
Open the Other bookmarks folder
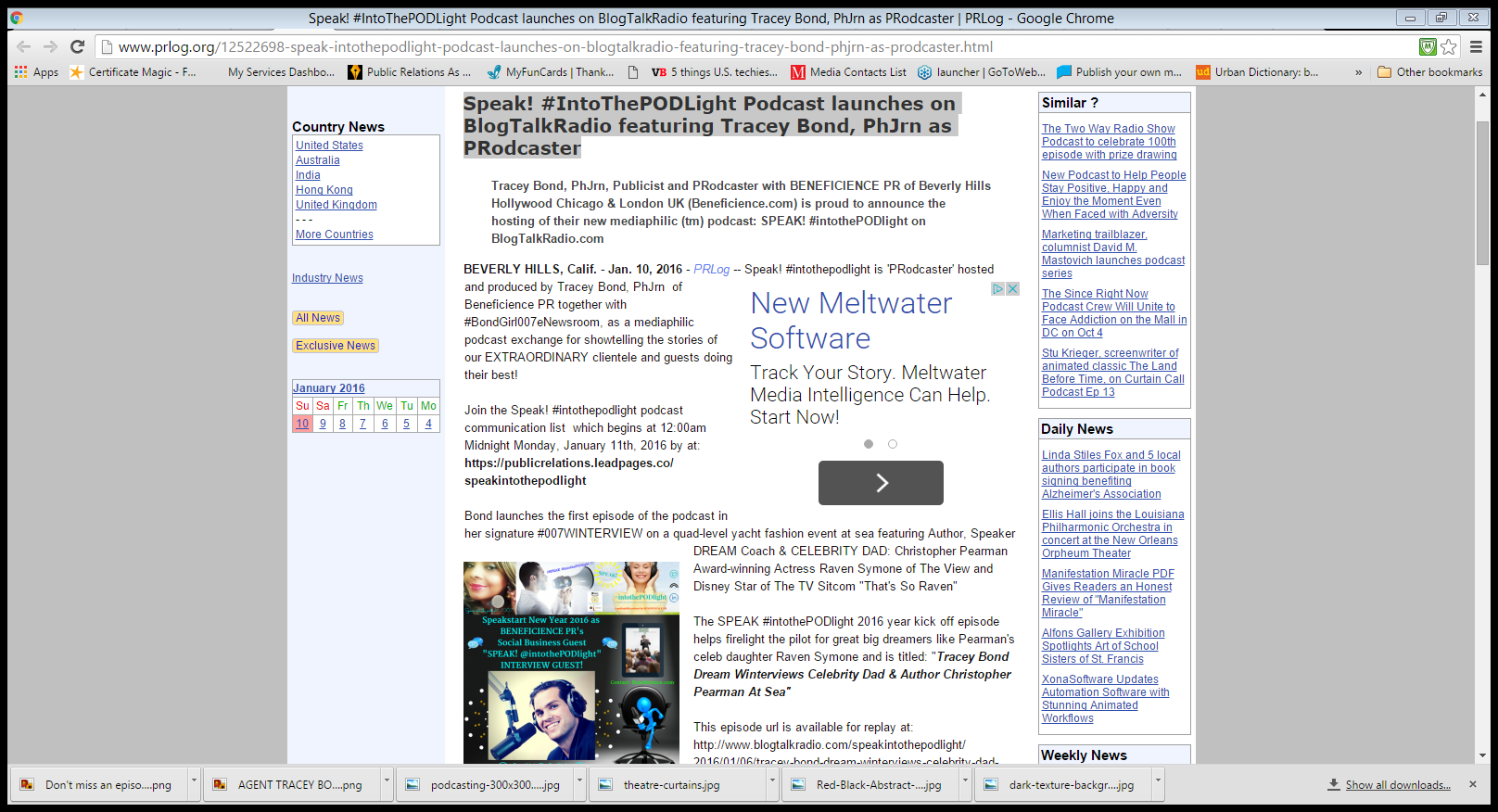point(1429,72)
